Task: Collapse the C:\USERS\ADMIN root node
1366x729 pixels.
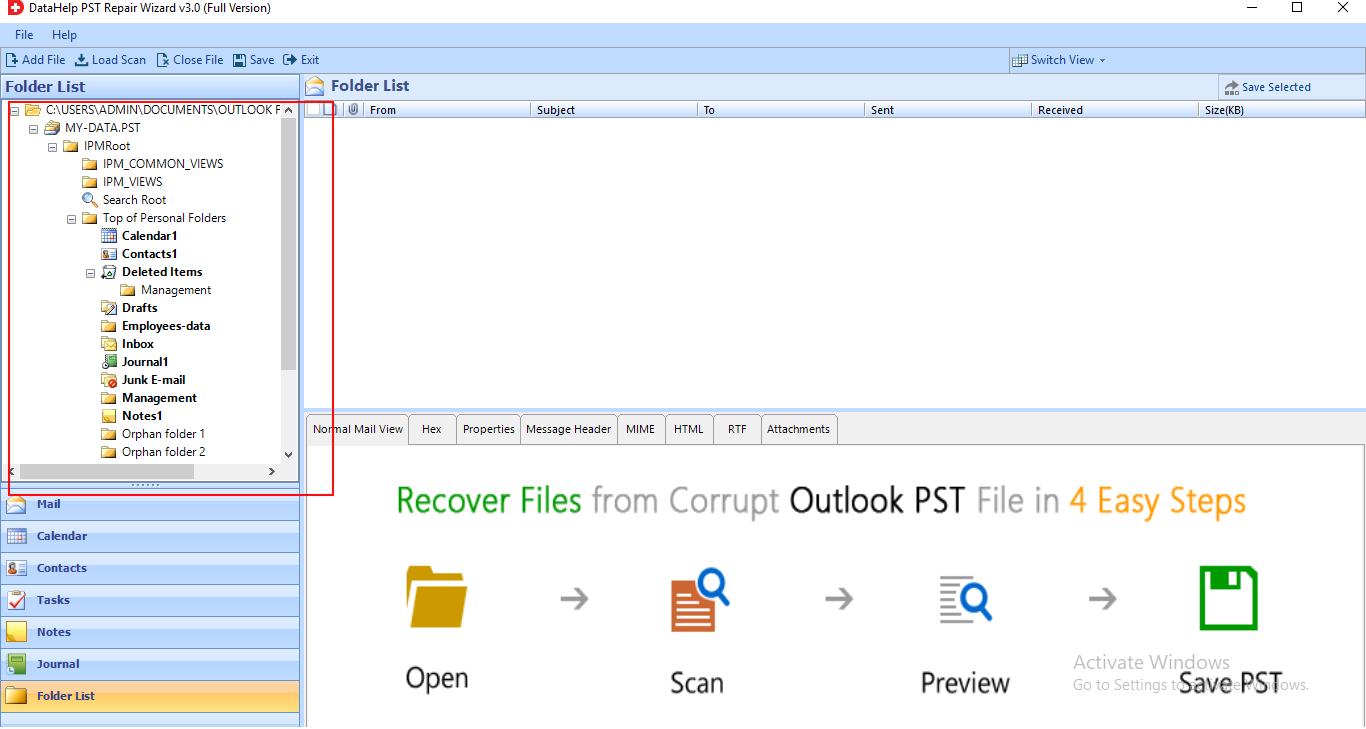Action: (x=14, y=110)
